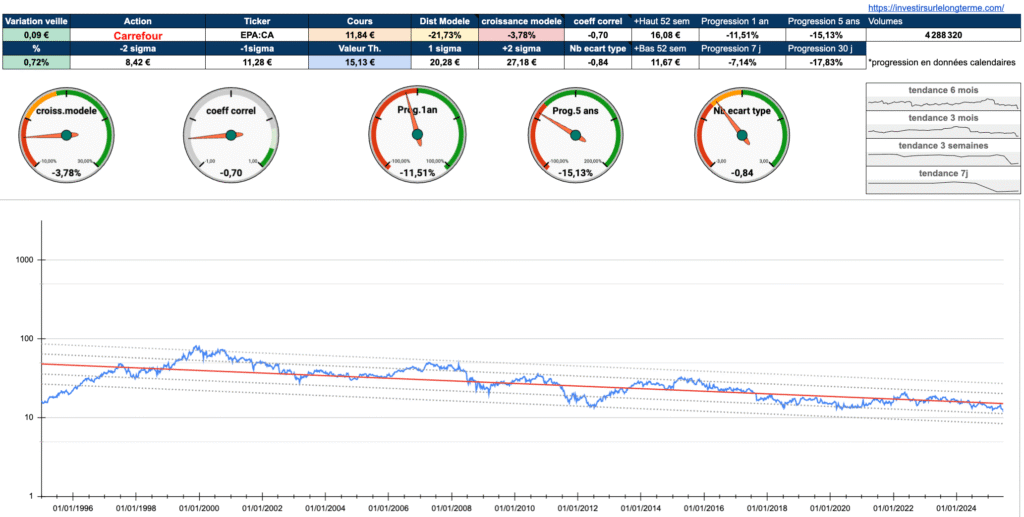The width and height of the screenshot is (1024, 517).
Task: Click the green Variation veille 0,09 € cell
Action: pyautogui.click(x=36, y=34)
